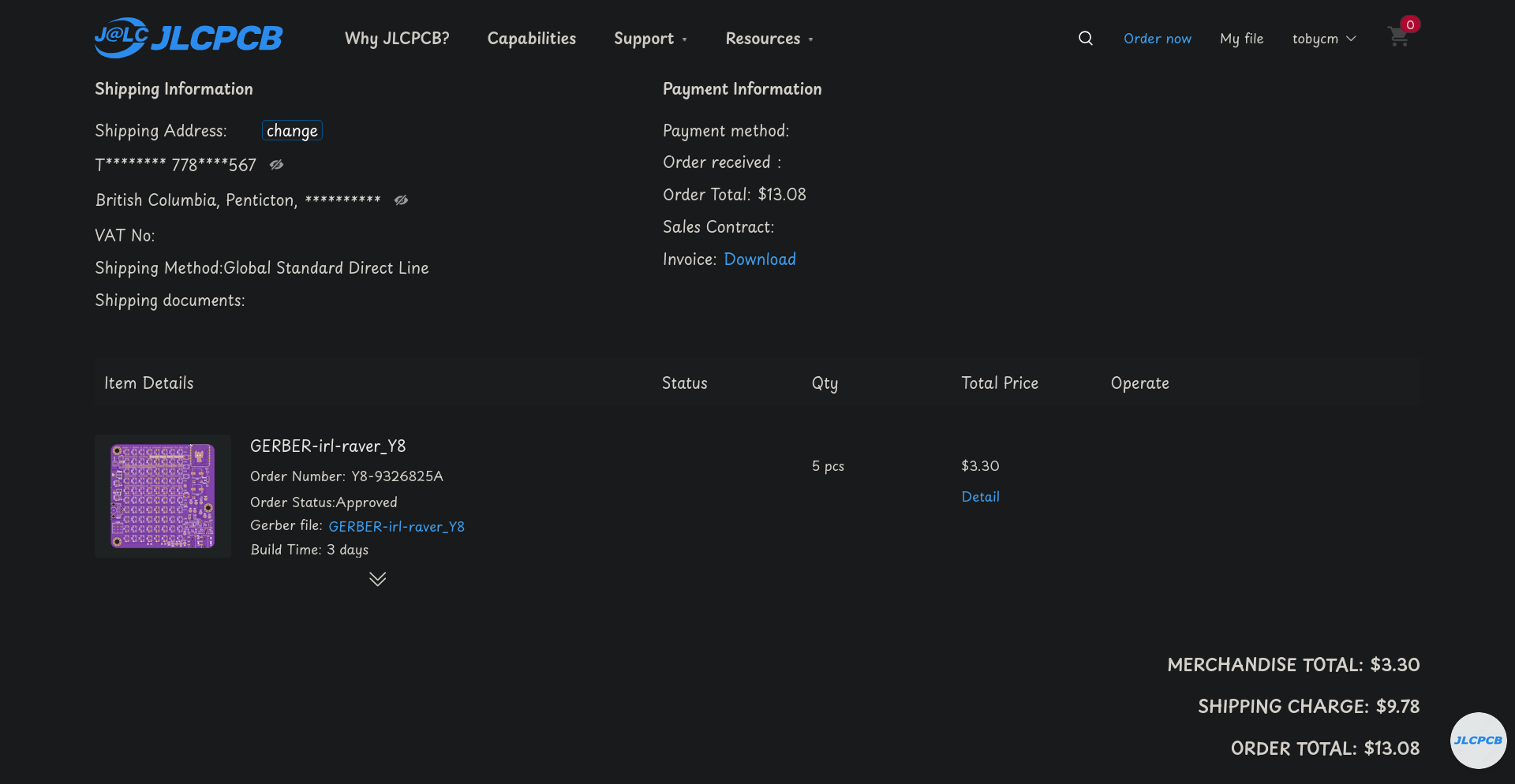Expand the tobycm account dropdown
The height and width of the screenshot is (784, 1515).
[1324, 39]
